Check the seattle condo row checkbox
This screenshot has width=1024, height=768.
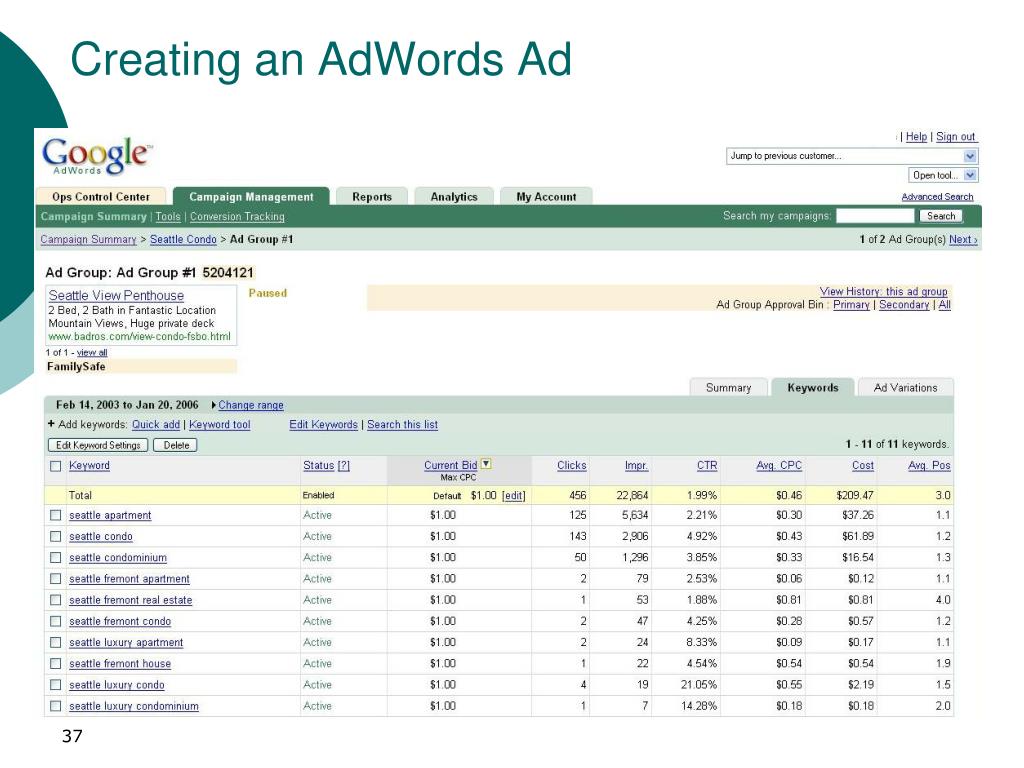pyautogui.click(x=56, y=537)
